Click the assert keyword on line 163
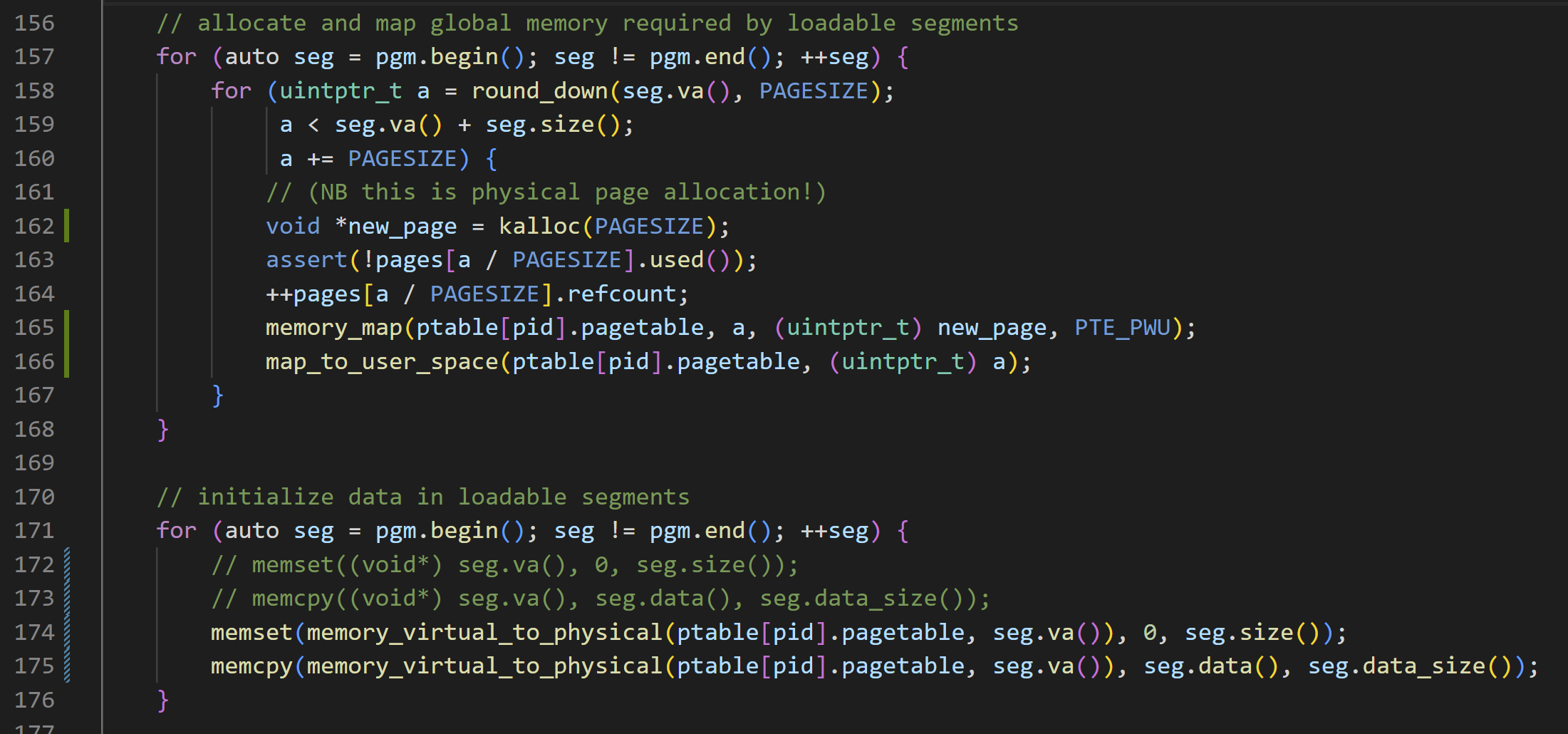 [306, 260]
